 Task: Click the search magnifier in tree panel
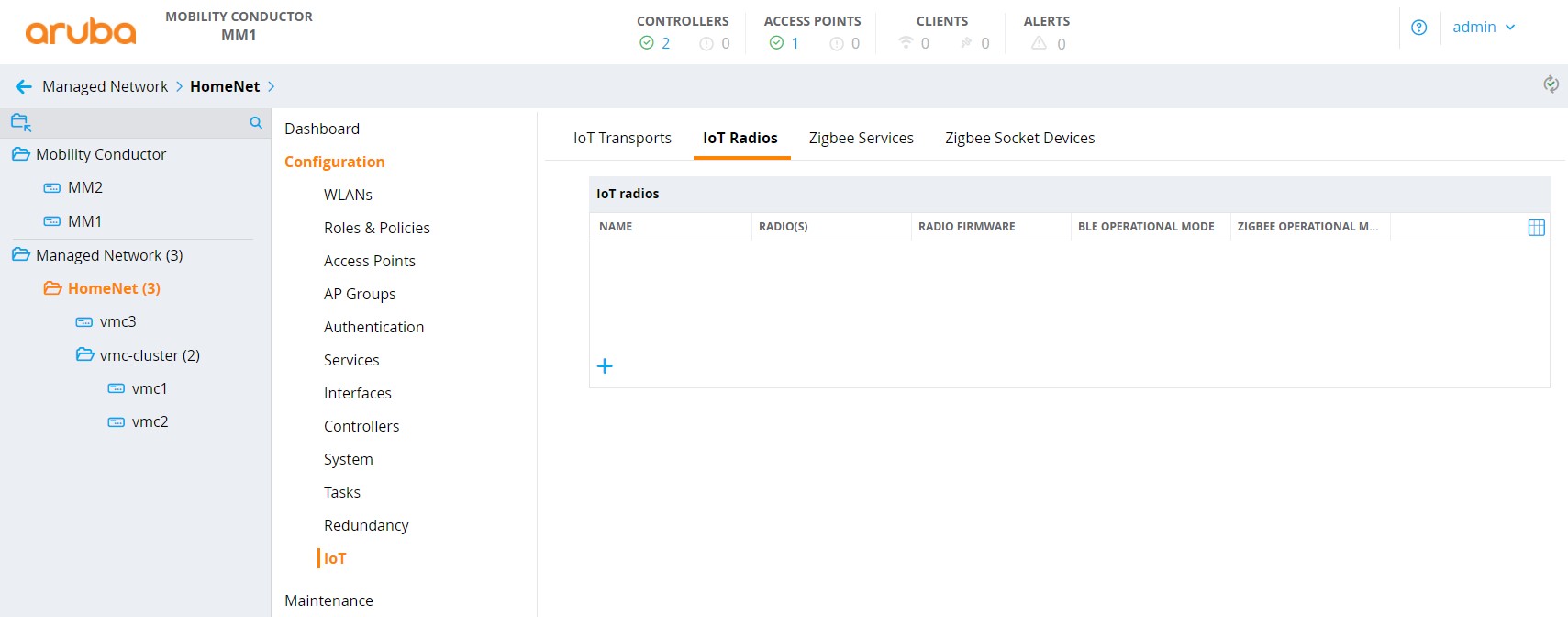(x=256, y=122)
